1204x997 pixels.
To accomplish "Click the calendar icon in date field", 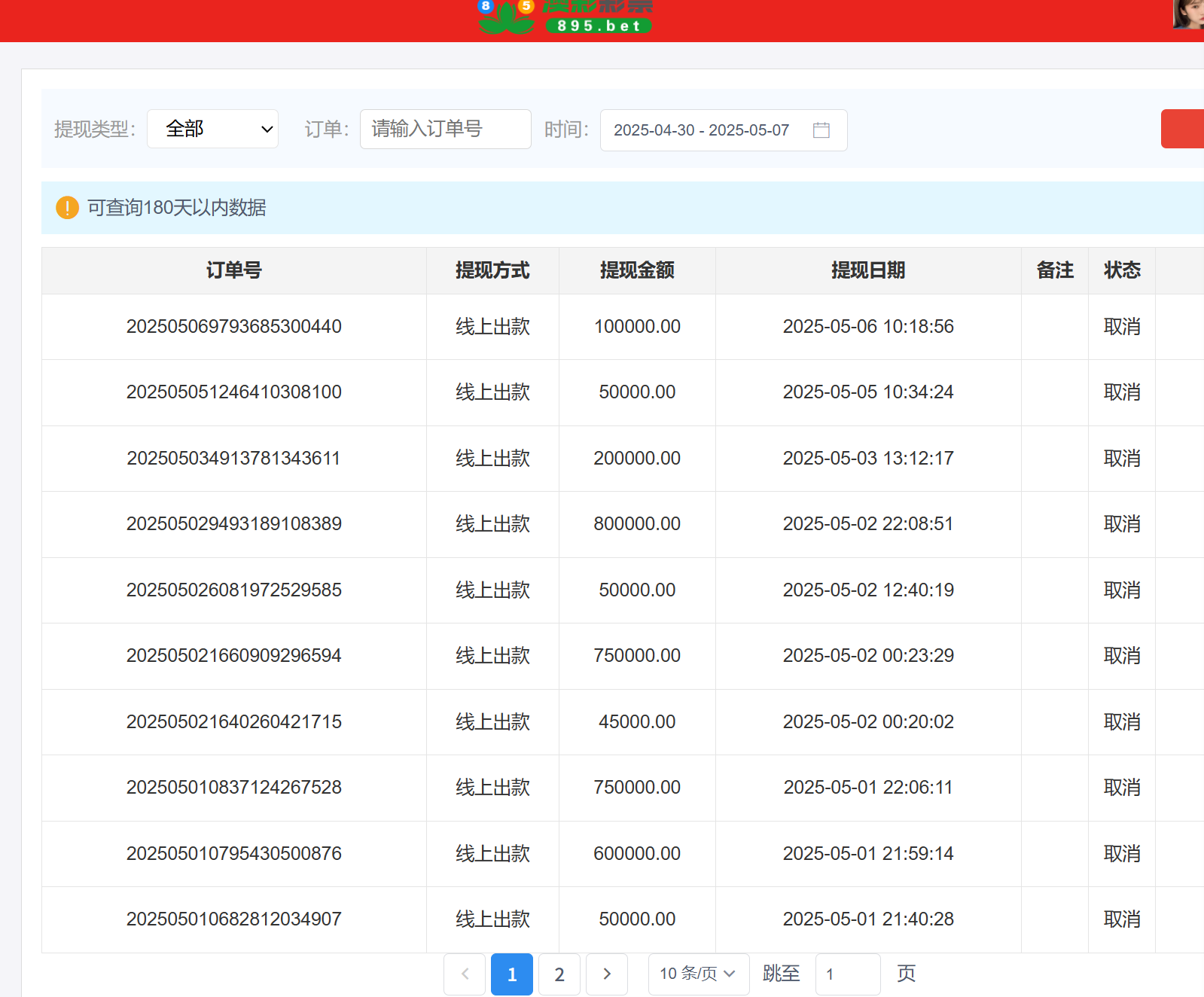I will [x=821, y=130].
